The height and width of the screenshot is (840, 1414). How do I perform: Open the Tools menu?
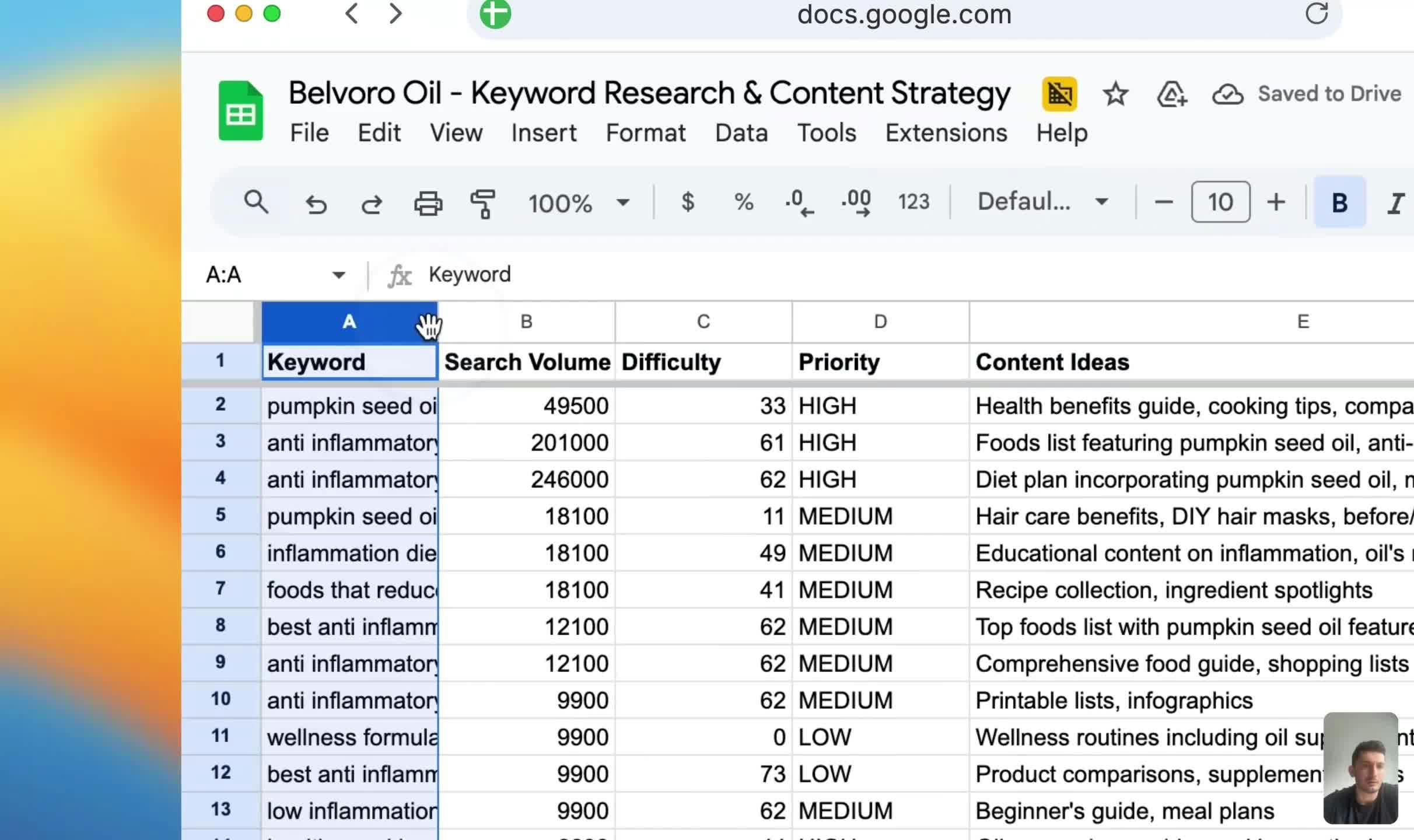(x=827, y=133)
